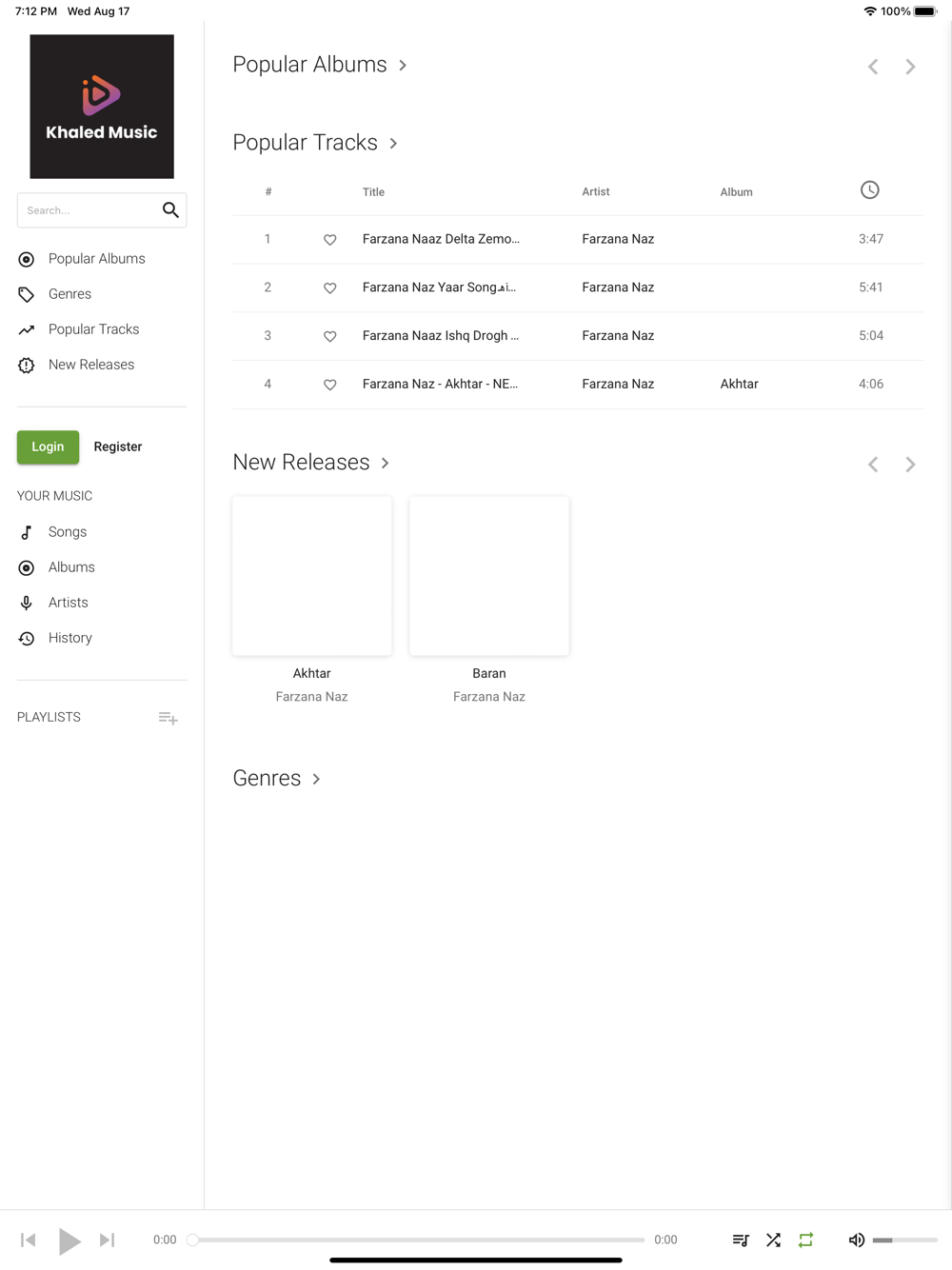952x1270 pixels.
Task: Expand Popular Tracks section via chevron
Action: 393,144
